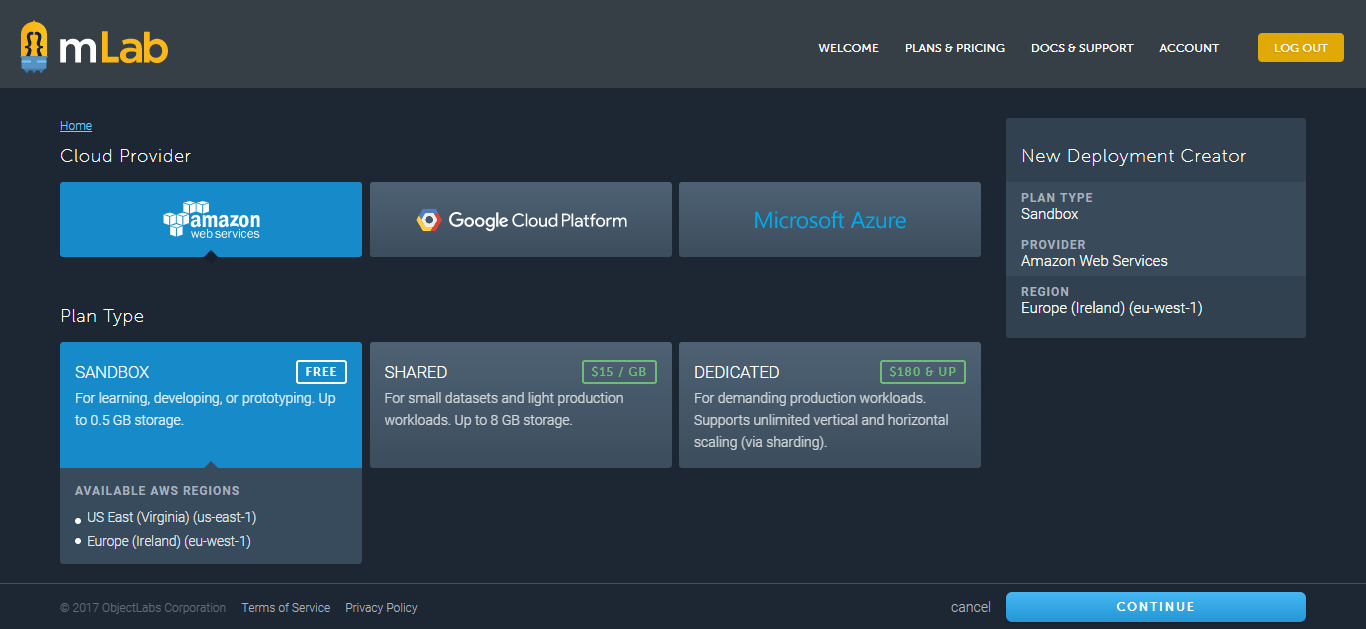Choose the Dedicated plan card
1366x629 pixels.
click(x=830, y=405)
